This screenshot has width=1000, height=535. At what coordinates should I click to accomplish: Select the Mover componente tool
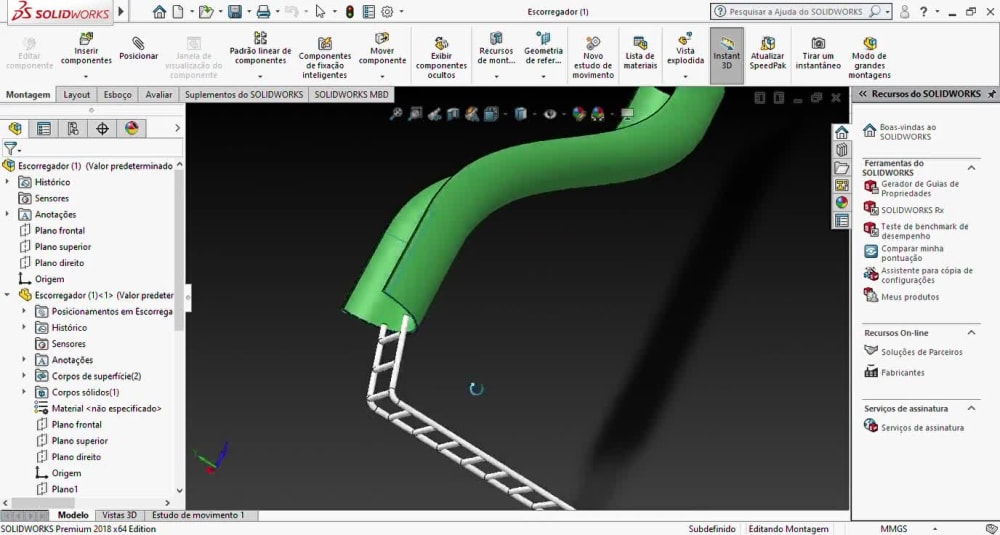(382, 49)
